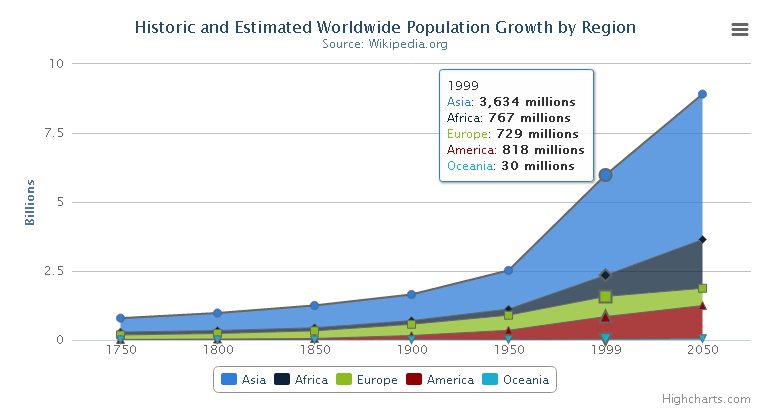Viewport: 769px width, 416px height.
Task: Toggle the Asia series in legend
Action: [x=250, y=380]
